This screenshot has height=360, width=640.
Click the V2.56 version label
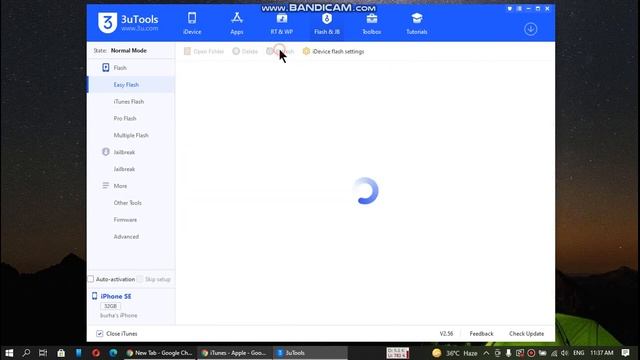tap(446, 333)
